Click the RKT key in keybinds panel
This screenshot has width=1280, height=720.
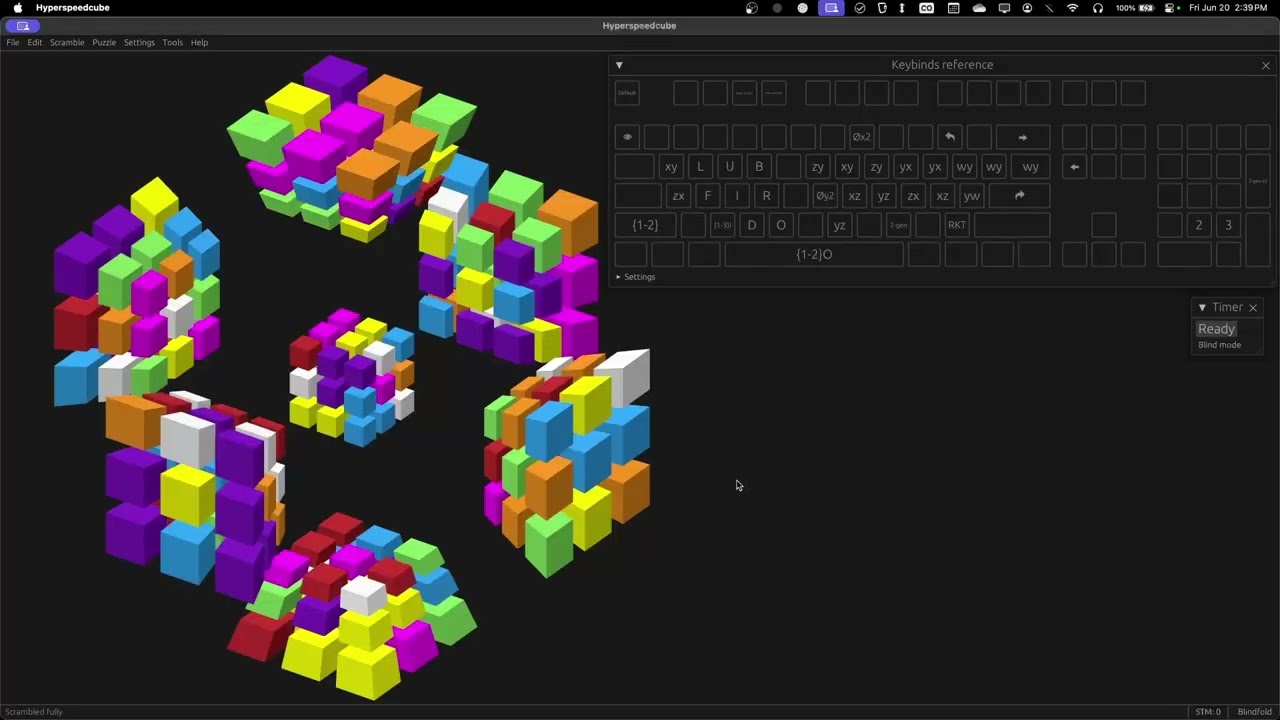pos(957,225)
